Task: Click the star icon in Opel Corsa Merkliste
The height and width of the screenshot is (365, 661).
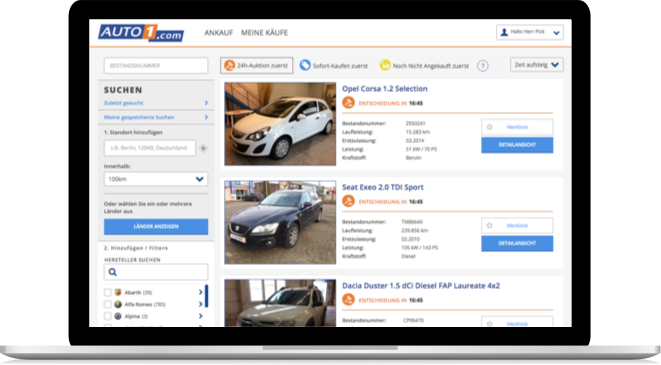Action: pos(489,127)
